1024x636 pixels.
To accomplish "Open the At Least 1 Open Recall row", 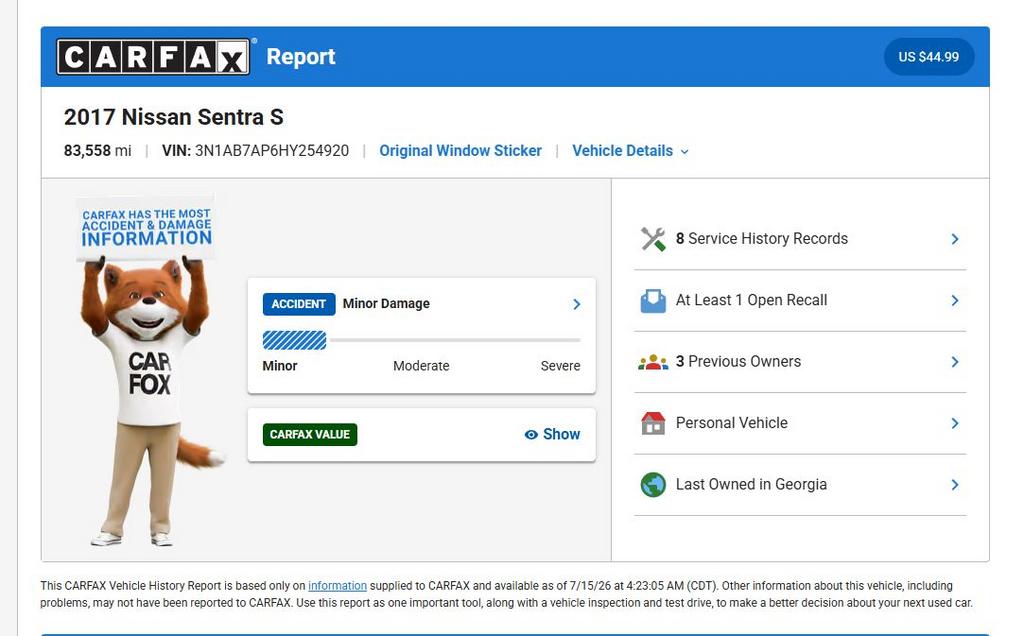I will [800, 300].
